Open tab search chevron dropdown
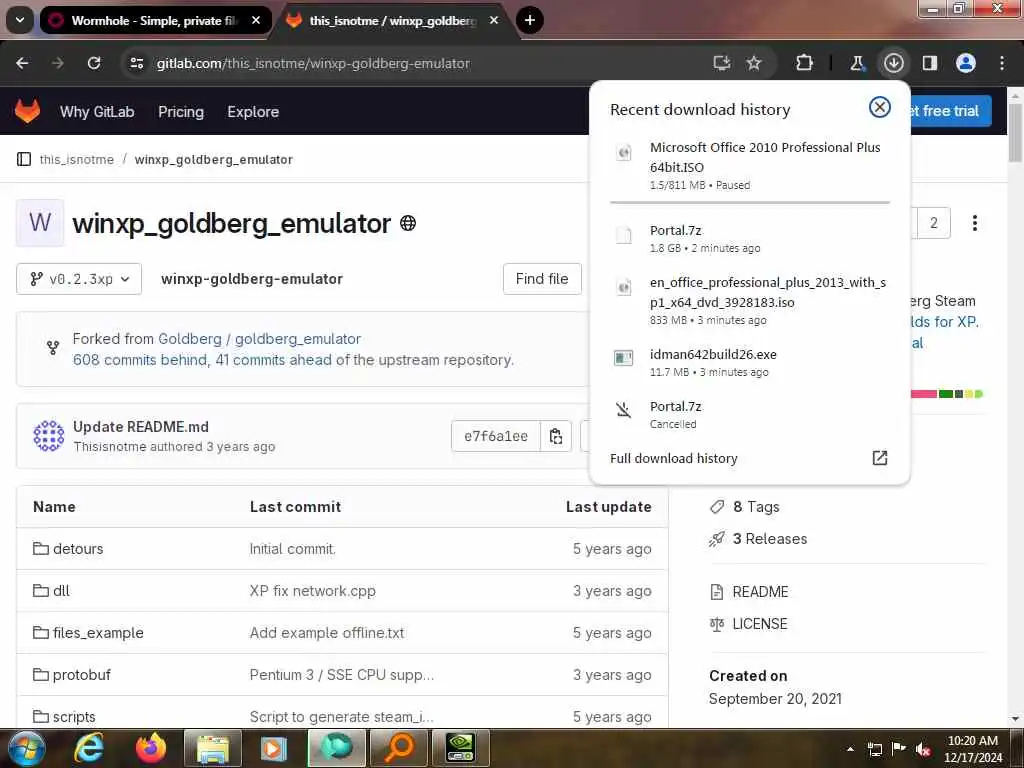Screen dimensions: 1024x768 (20, 20)
